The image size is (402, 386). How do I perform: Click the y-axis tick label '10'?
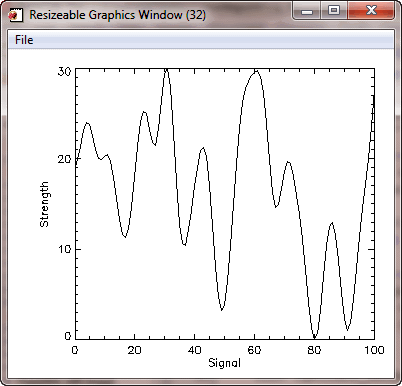[64, 249]
